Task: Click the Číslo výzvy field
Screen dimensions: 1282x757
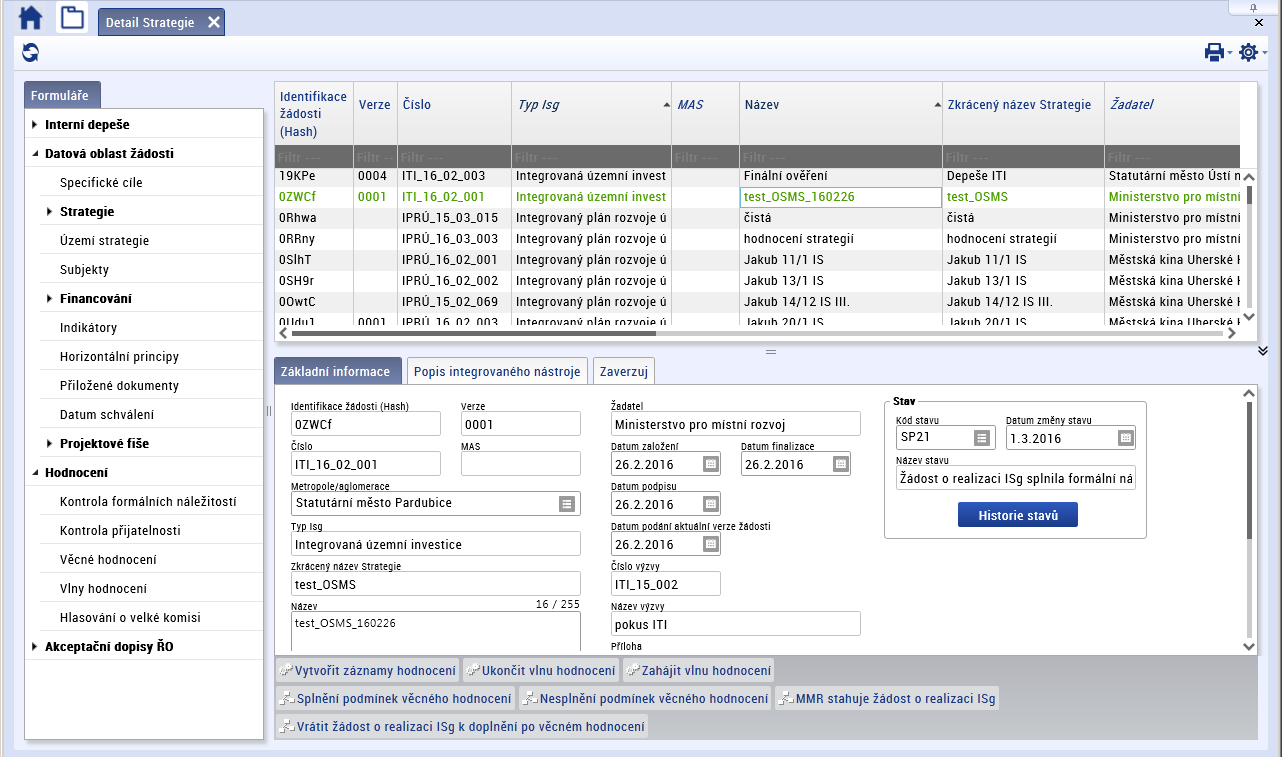Action: click(666, 584)
